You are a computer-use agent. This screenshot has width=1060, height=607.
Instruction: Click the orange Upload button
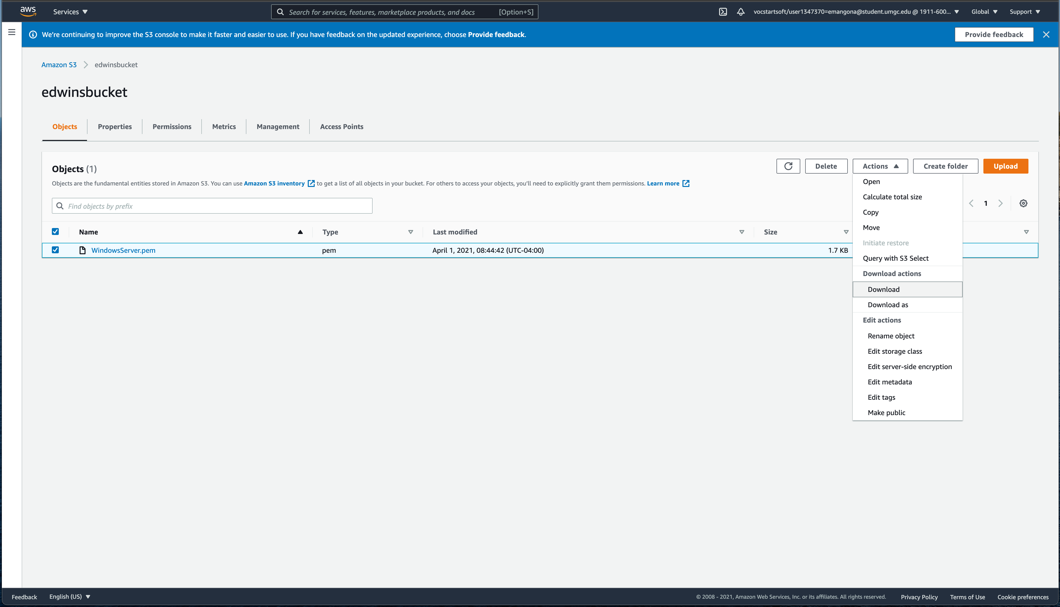click(x=1006, y=166)
